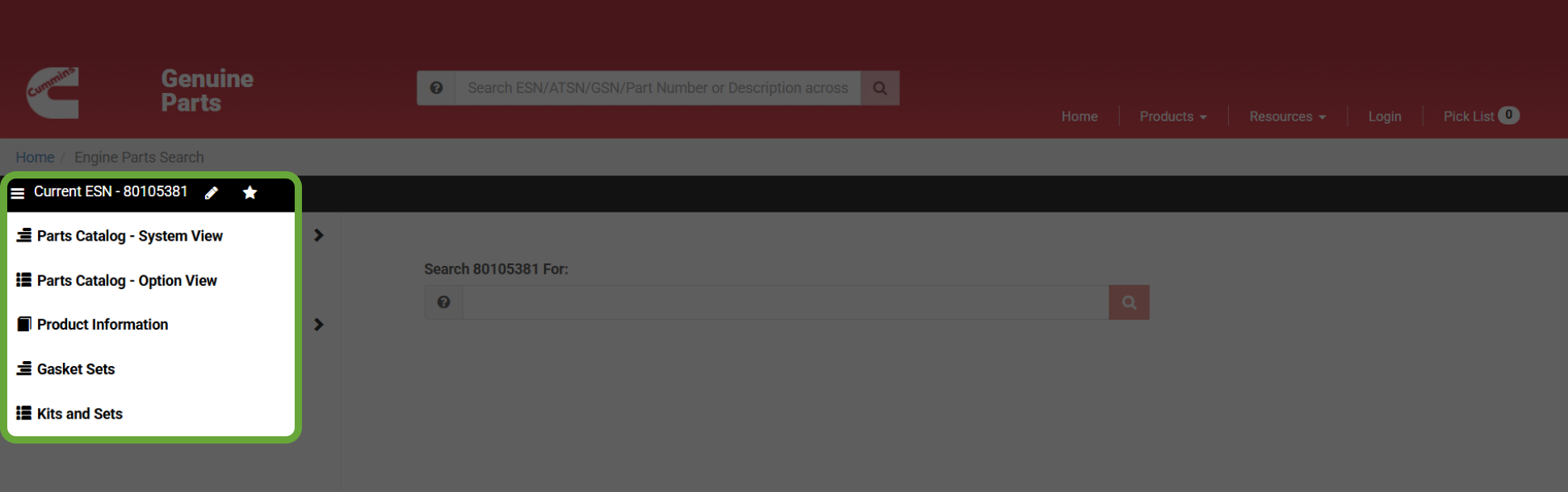Click the Home breadcrumb link
This screenshot has height=492, width=1568.
point(35,158)
